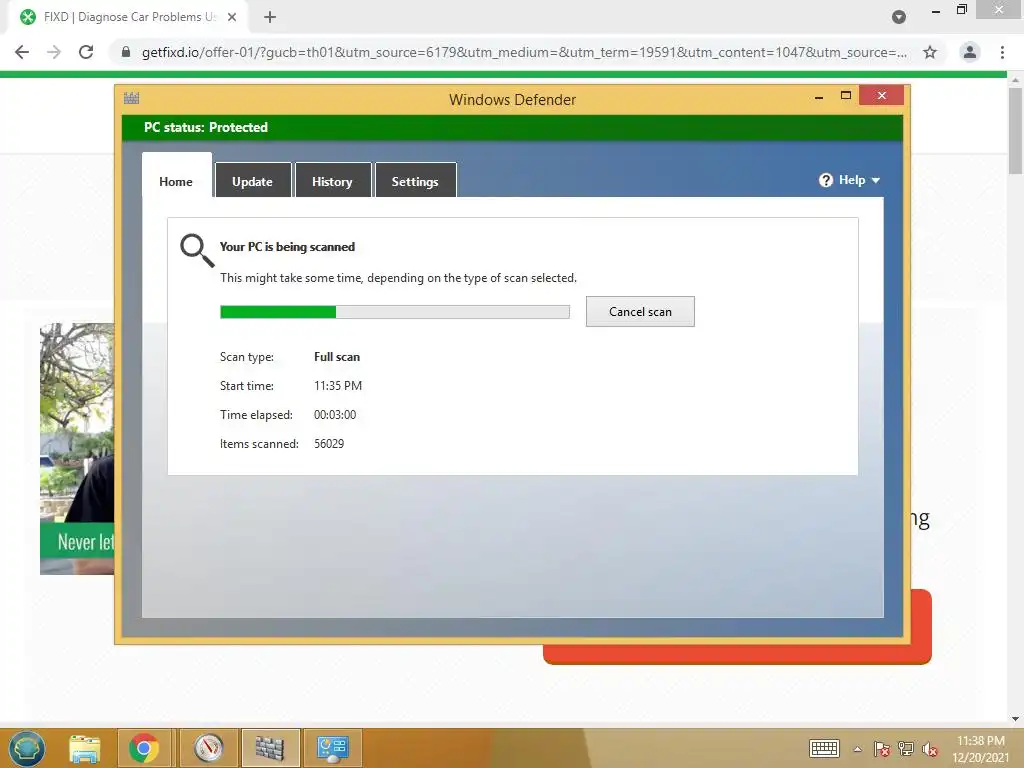Show hidden tray icons arrow
The width and height of the screenshot is (1024, 768).
coord(857,749)
